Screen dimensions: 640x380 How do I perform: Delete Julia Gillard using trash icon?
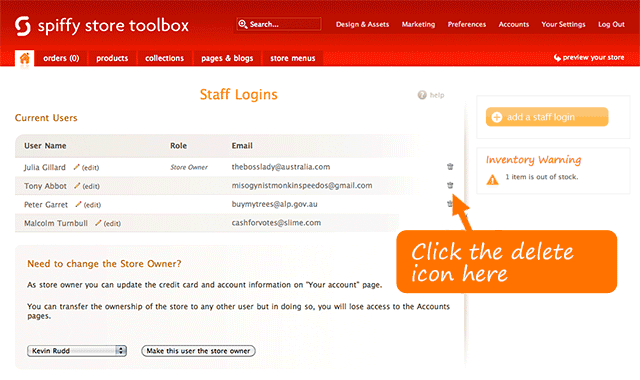click(450, 167)
